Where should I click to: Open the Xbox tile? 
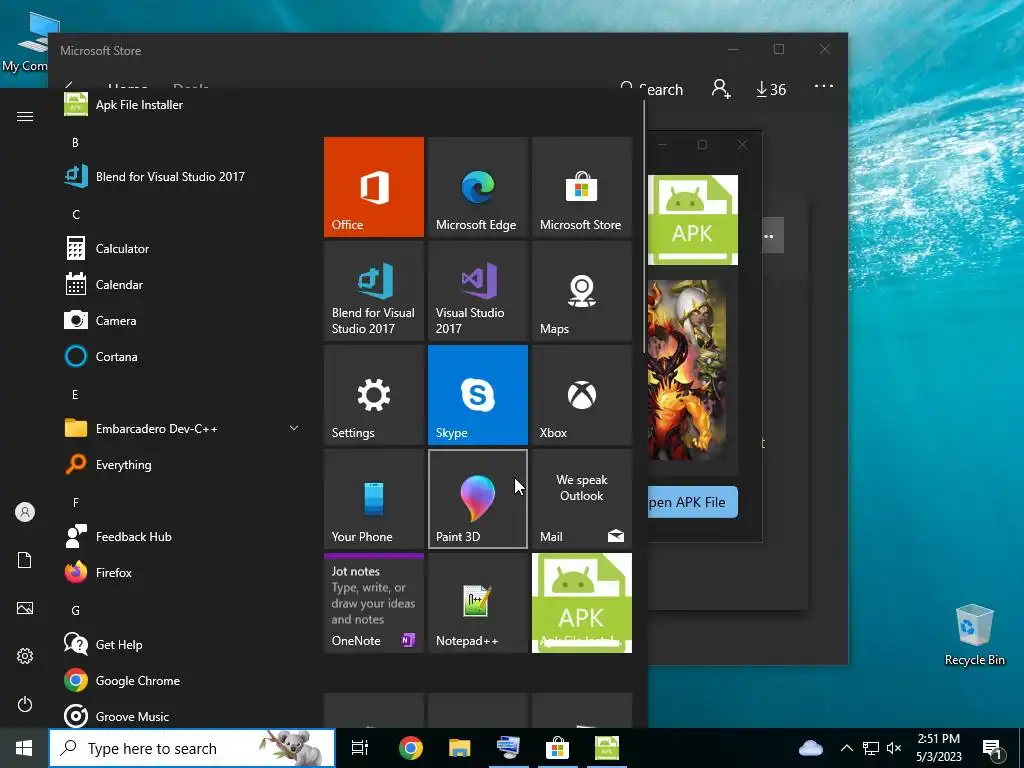[582, 395]
